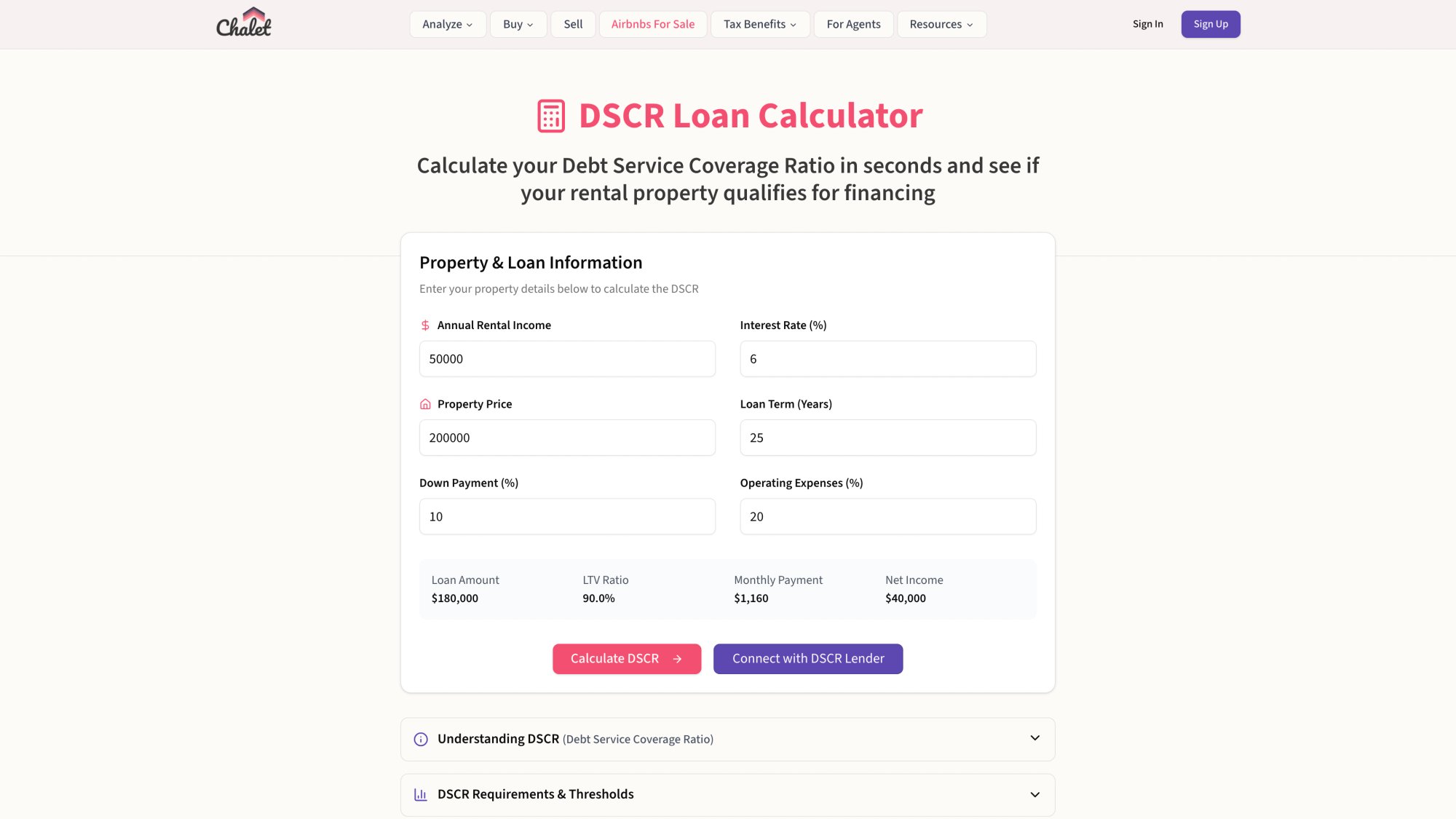
Task: Click the Chalet logo
Action: pos(244,23)
